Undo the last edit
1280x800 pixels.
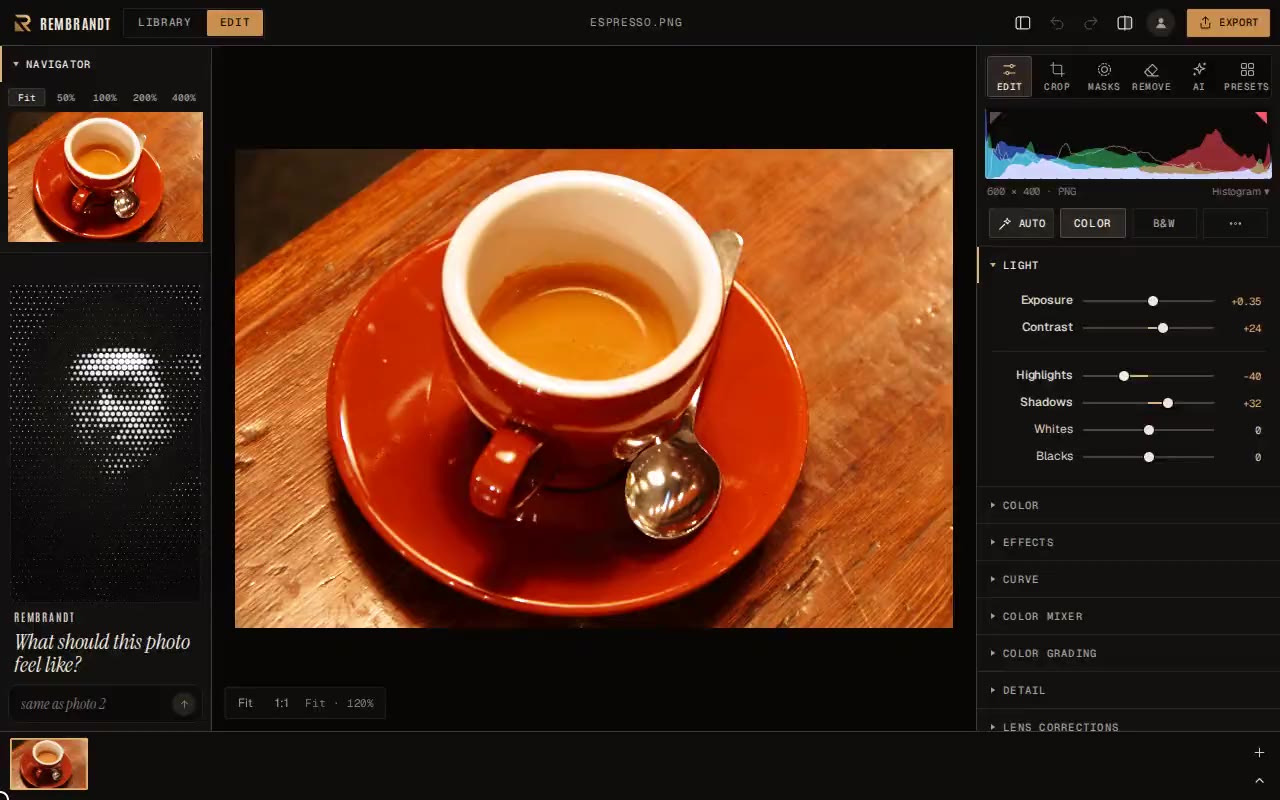(x=1057, y=23)
